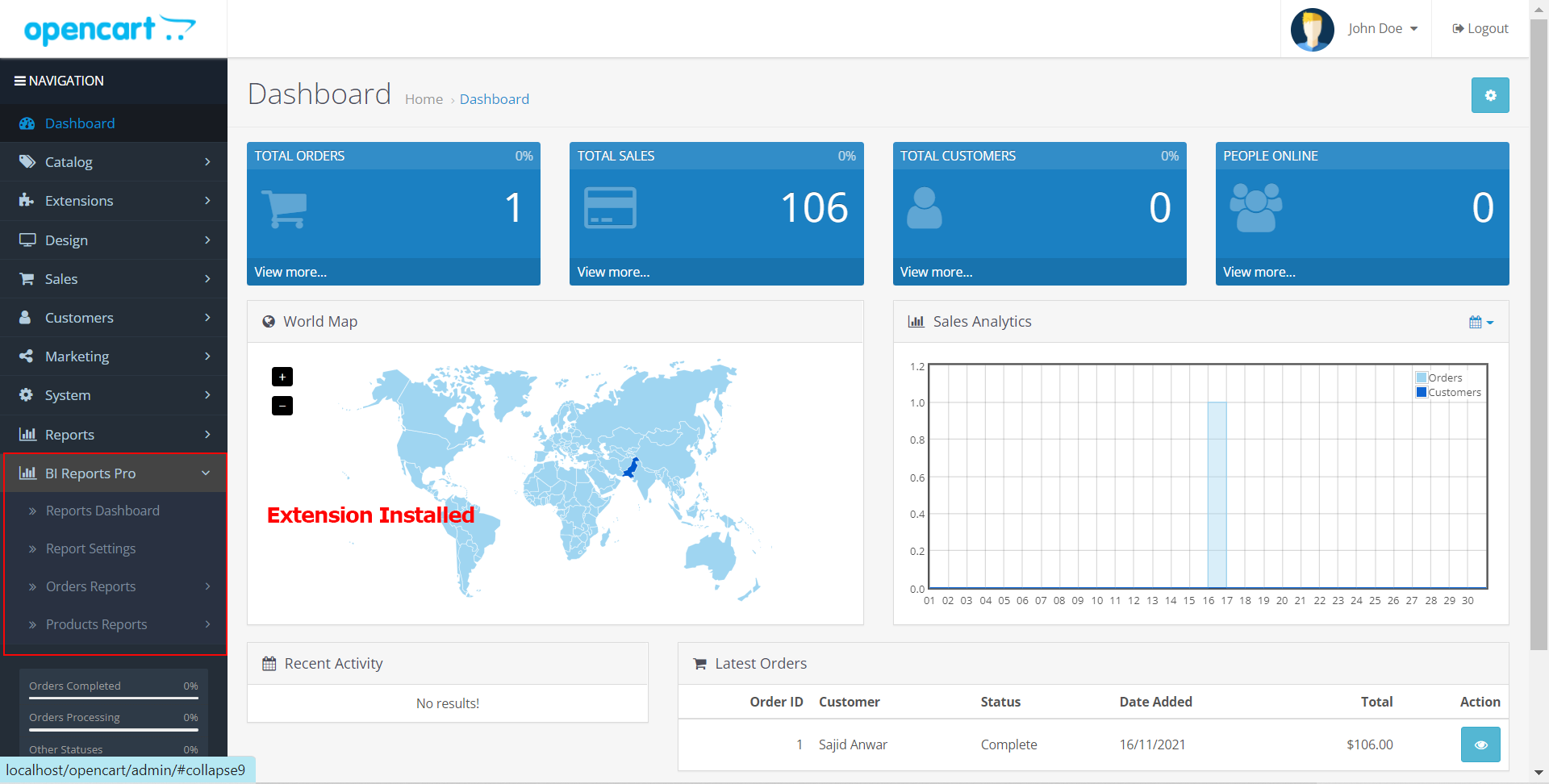View order from Sajid Anwar

pyautogui.click(x=1480, y=744)
